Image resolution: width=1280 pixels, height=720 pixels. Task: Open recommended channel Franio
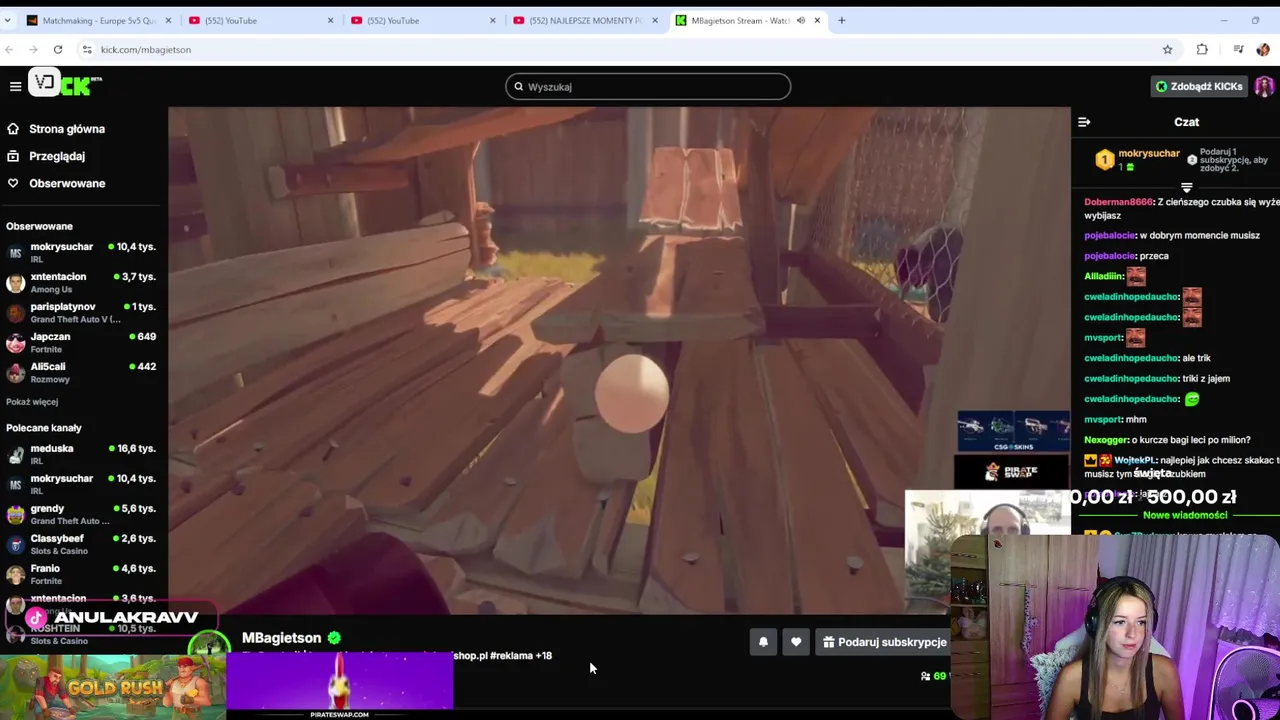81,574
